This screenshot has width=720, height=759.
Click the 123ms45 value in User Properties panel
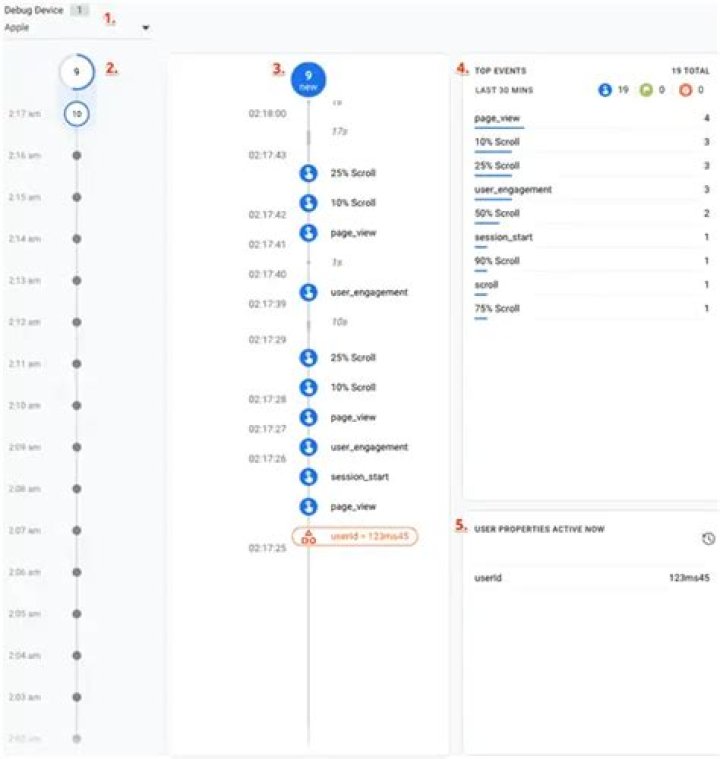point(689,577)
